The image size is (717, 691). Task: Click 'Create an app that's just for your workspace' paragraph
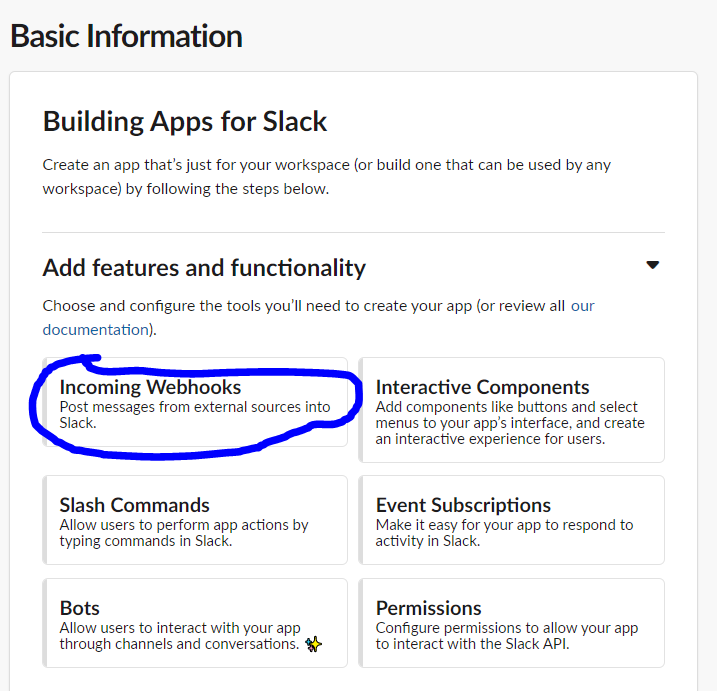(326, 177)
